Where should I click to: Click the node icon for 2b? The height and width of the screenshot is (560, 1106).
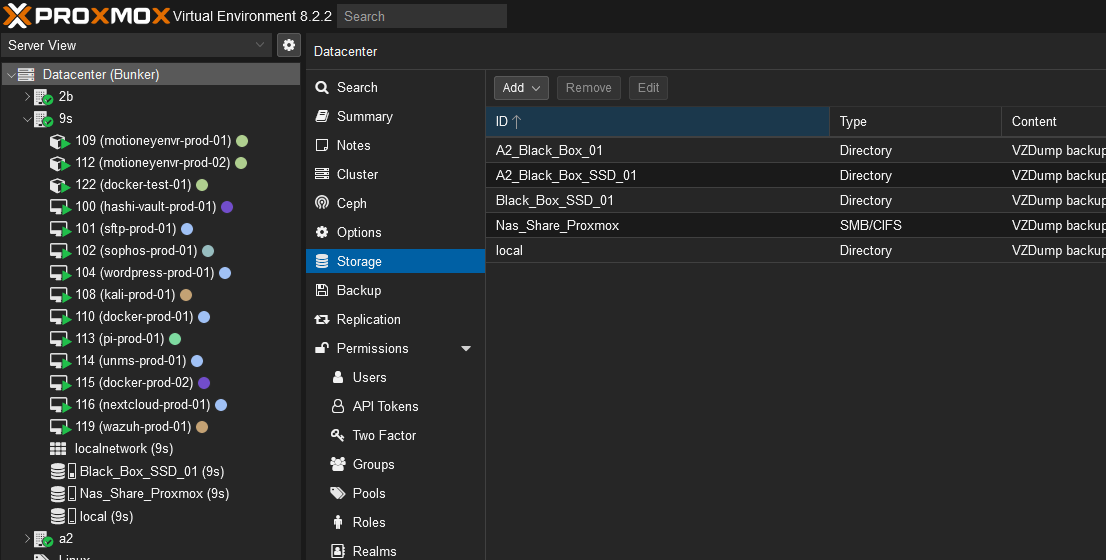tap(44, 97)
